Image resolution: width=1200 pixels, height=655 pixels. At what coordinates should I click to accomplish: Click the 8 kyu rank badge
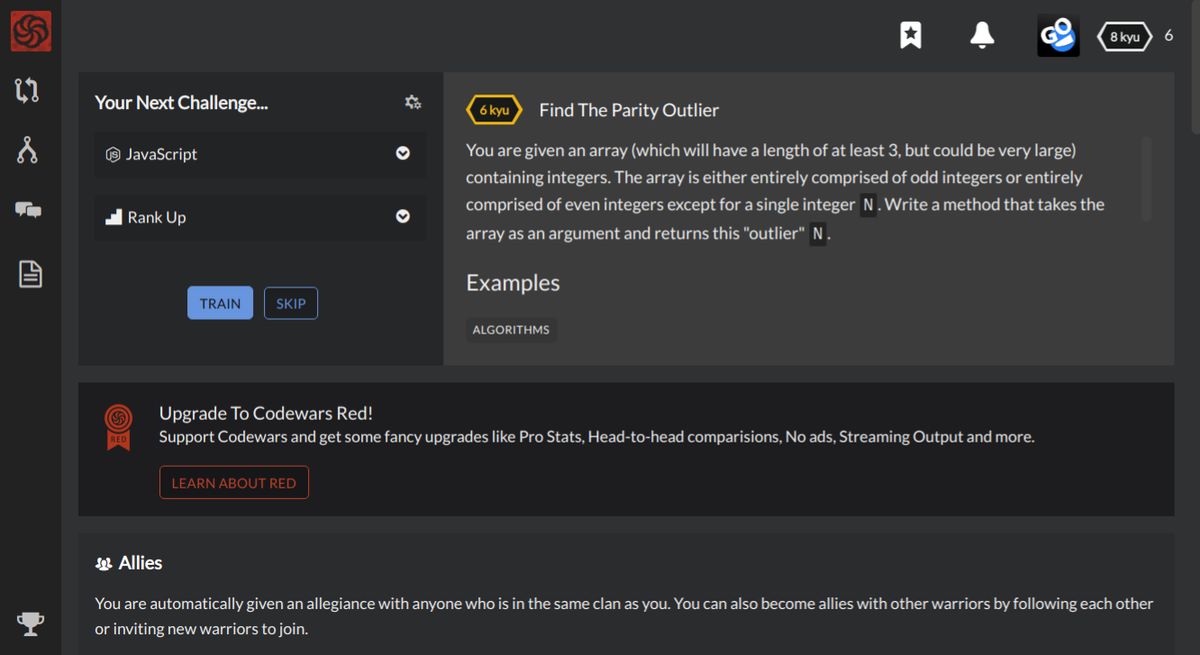coord(1124,37)
